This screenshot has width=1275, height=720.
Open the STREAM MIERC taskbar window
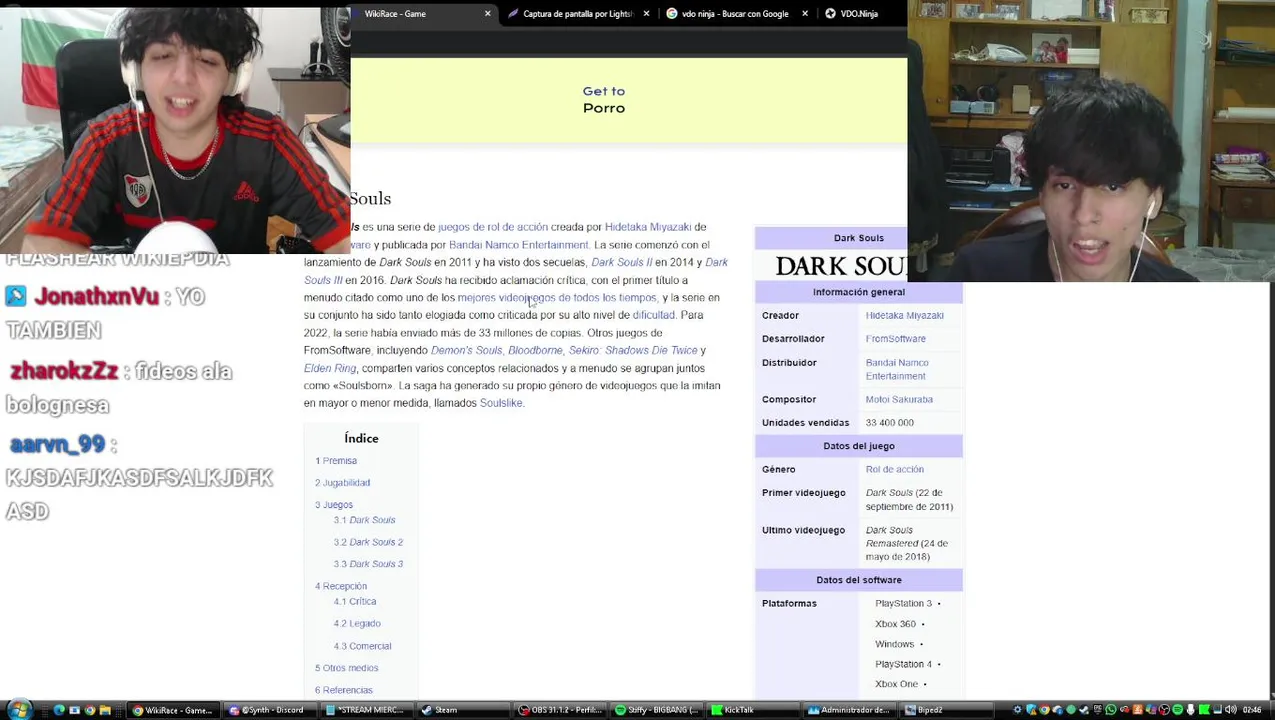tap(365, 711)
